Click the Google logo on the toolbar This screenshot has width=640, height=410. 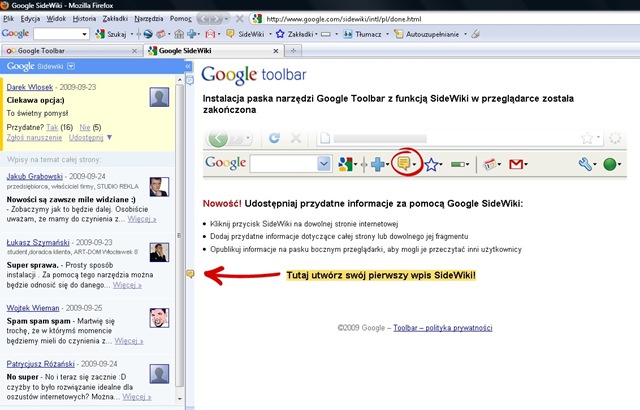click(15, 34)
